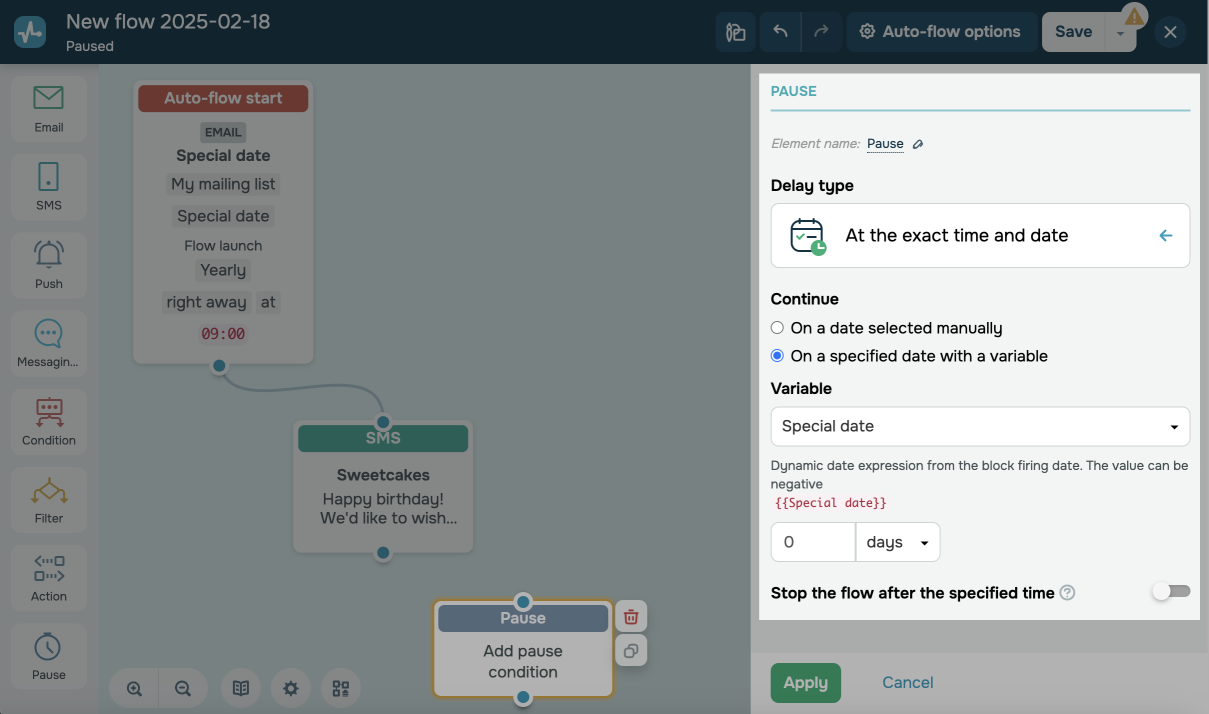1209x714 pixels.
Task: Duplicate the Pause block with copy icon
Action: point(631,650)
